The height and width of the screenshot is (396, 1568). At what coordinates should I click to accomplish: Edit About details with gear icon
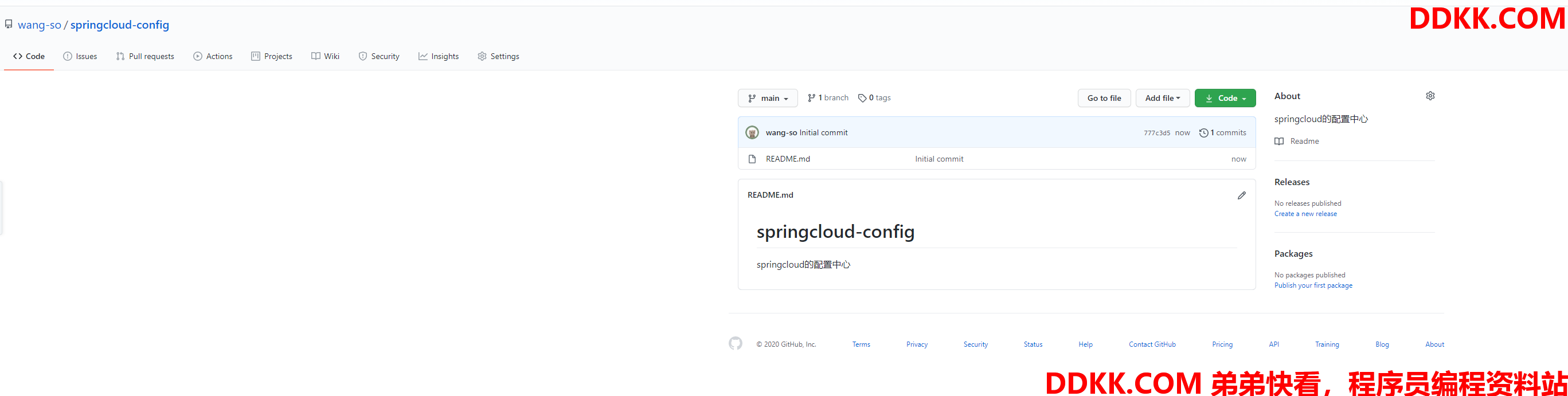[x=1430, y=96]
